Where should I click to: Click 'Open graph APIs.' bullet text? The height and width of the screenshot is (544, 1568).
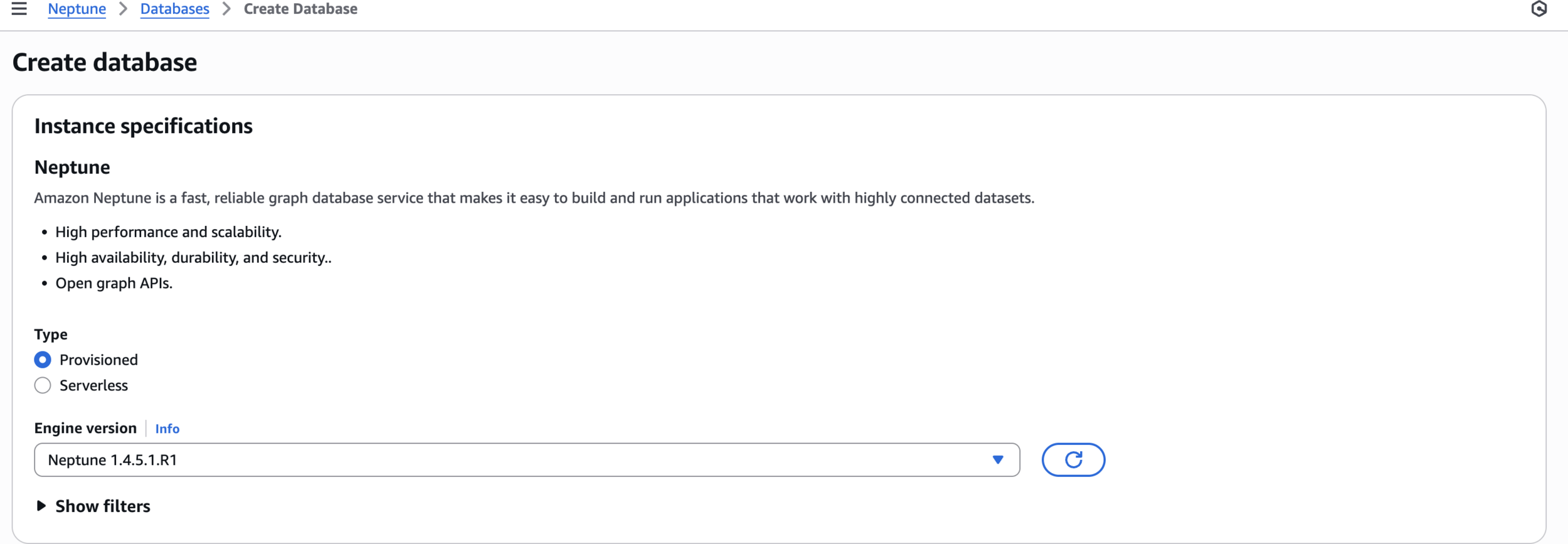[x=114, y=283]
